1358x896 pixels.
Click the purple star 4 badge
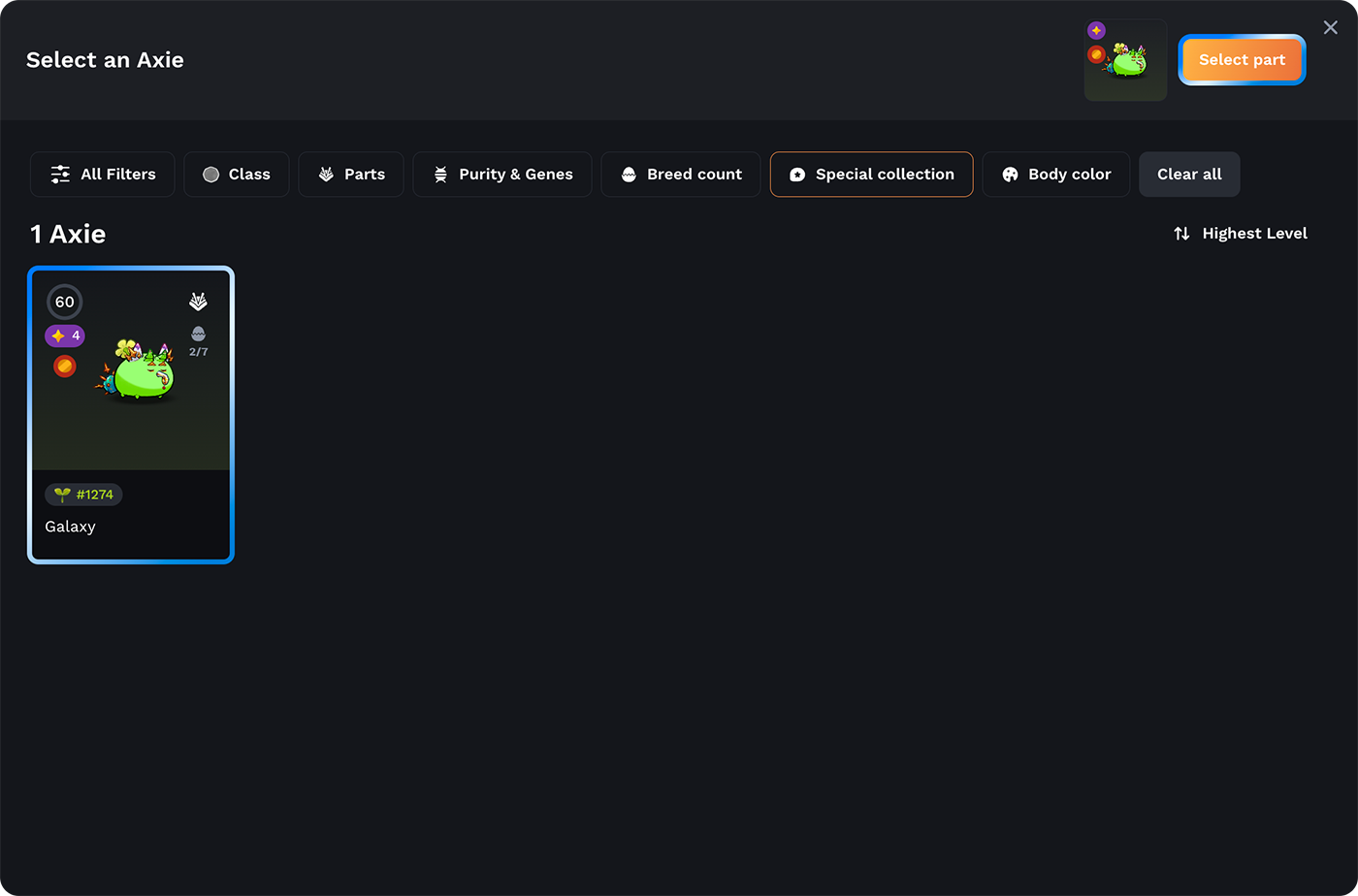tap(65, 336)
